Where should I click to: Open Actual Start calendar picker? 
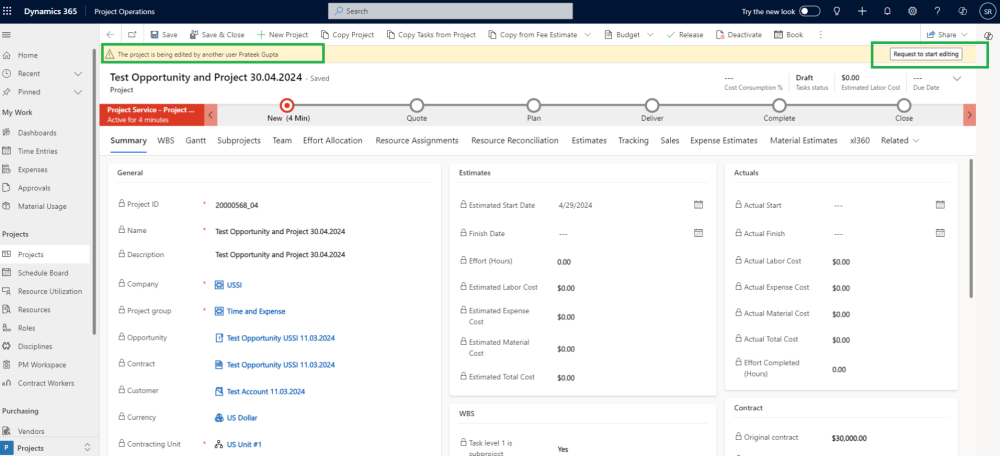click(940, 205)
